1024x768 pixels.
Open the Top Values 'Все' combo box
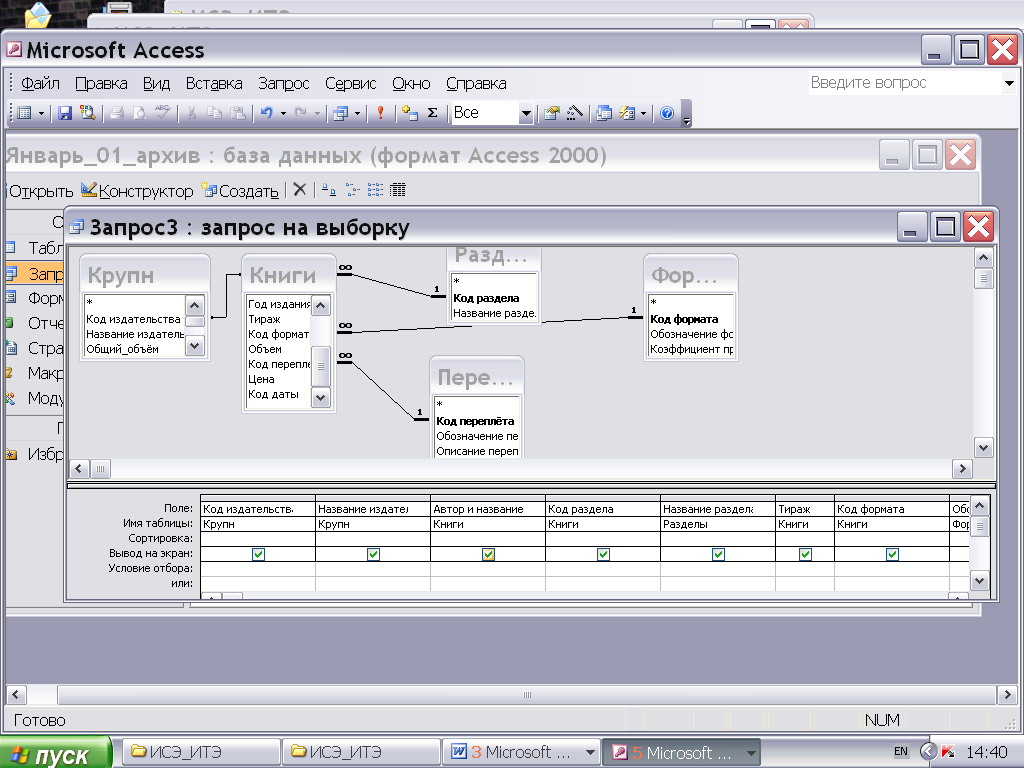tap(492, 113)
